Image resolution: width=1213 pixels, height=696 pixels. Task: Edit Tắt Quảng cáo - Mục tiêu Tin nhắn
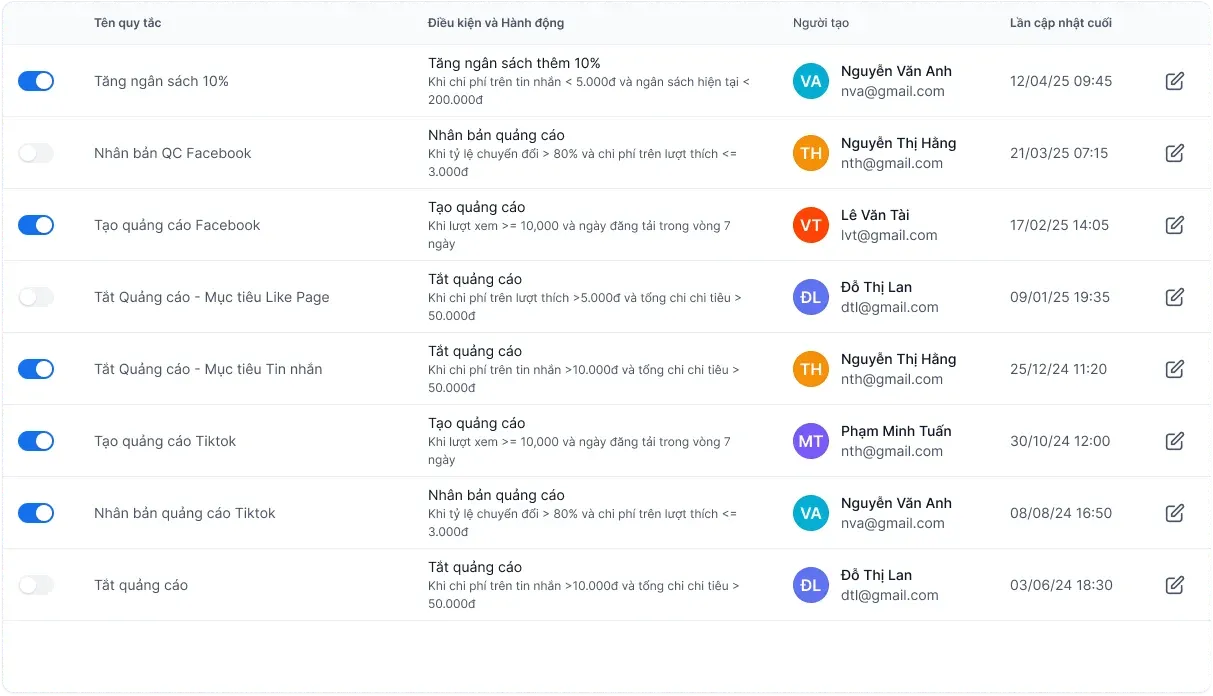coord(1175,369)
